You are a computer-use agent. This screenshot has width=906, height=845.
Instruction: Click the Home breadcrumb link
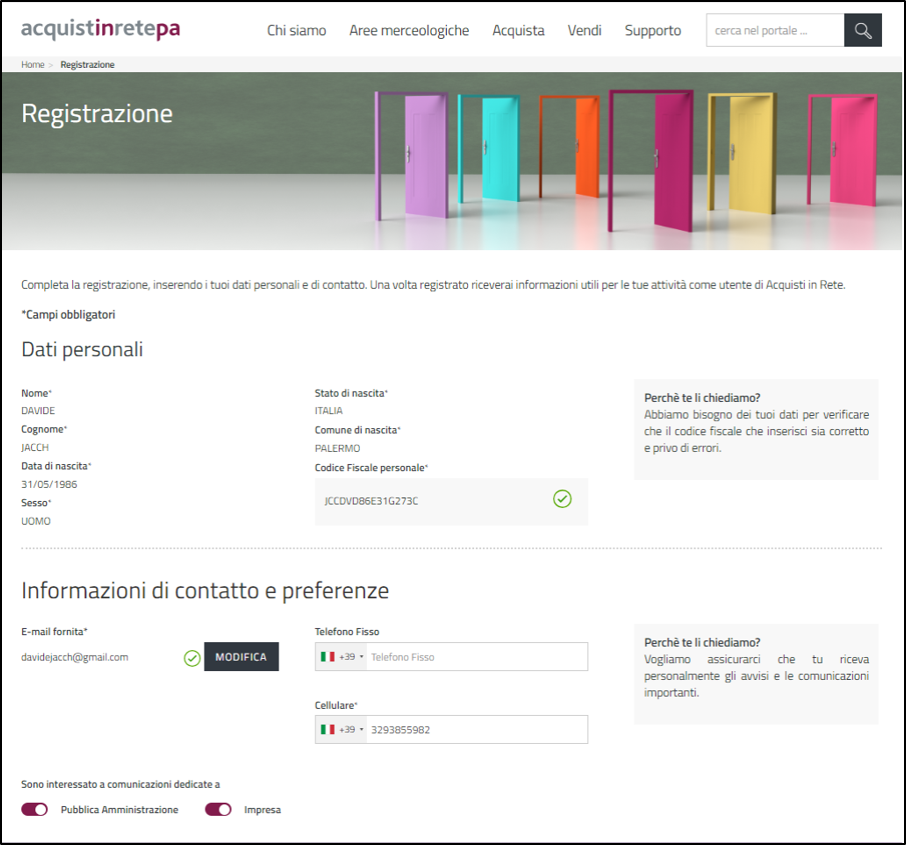click(x=33, y=65)
